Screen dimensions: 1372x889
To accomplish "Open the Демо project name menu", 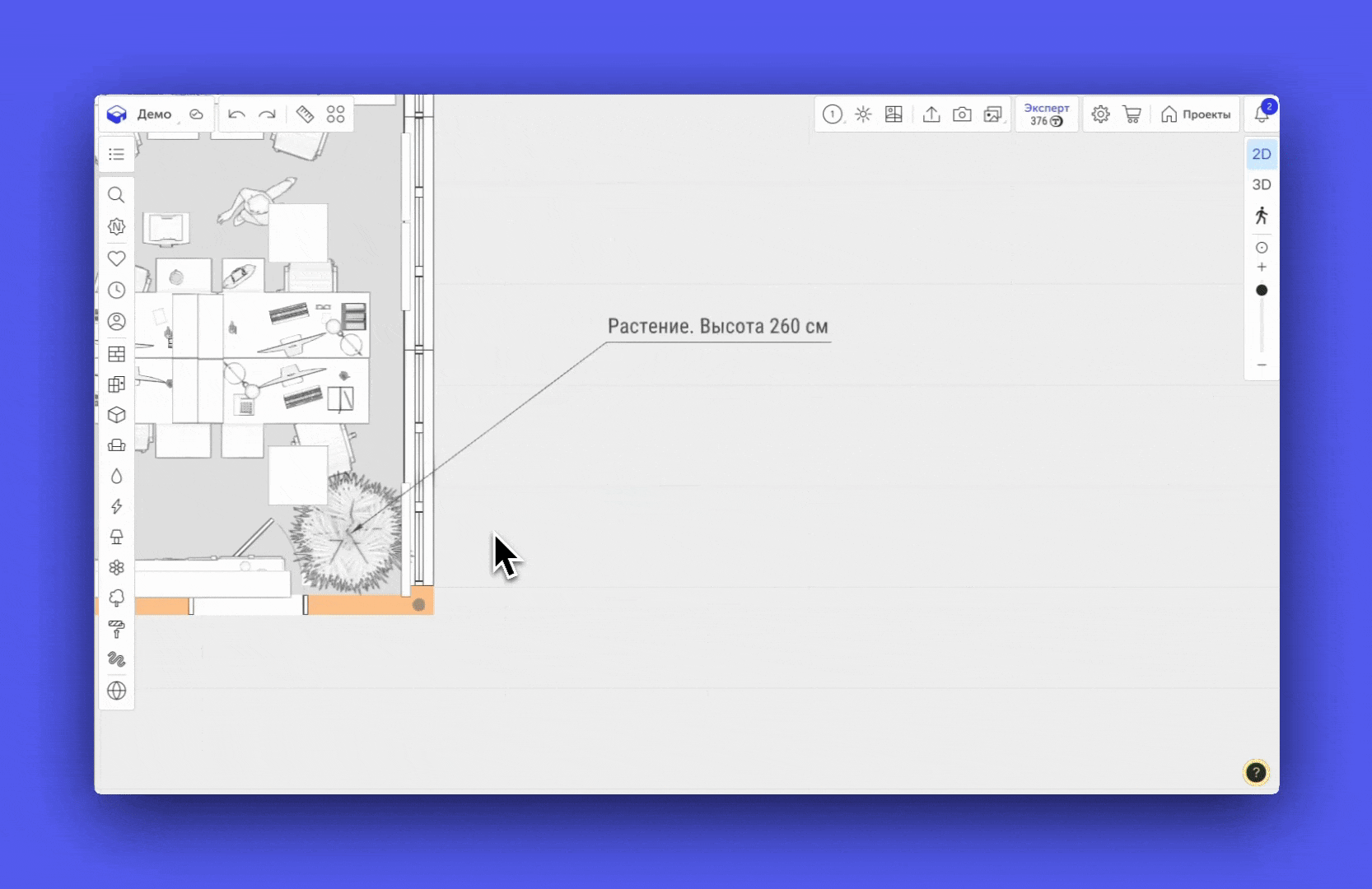I will (154, 114).
